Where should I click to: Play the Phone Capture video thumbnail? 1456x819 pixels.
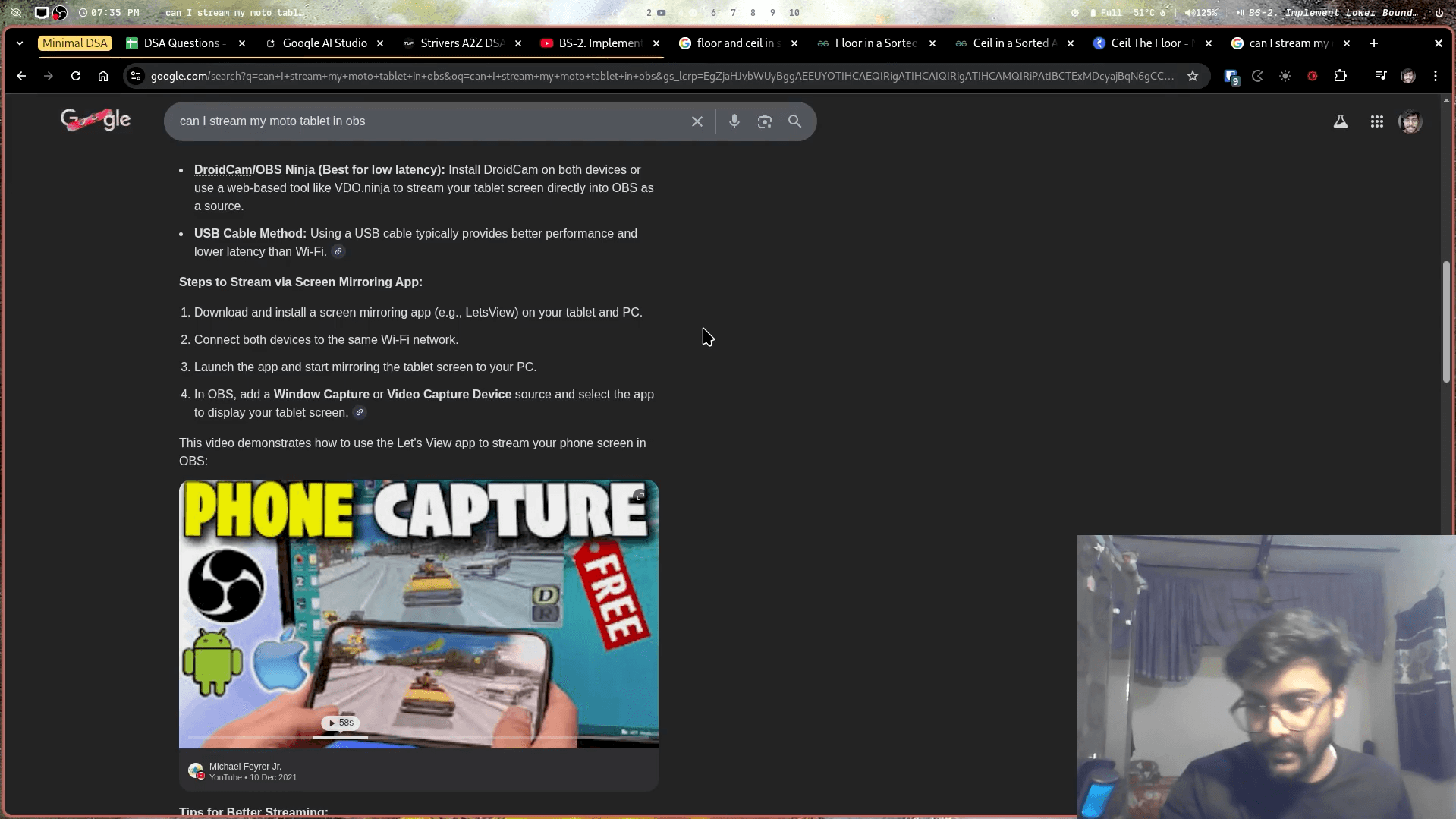pyautogui.click(x=418, y=613)
